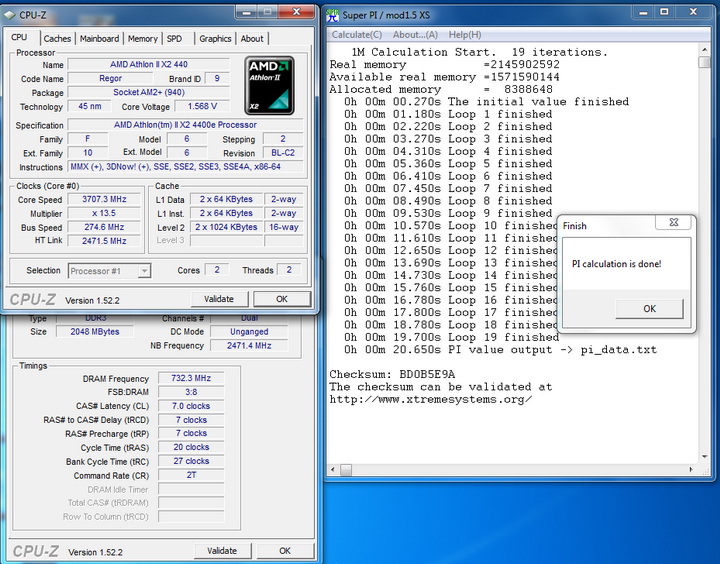Viewport: 720px width, 564px height.
Task: Click the Cycle Time (tRAS) value 20 clocks
Action: coord(191,447)
